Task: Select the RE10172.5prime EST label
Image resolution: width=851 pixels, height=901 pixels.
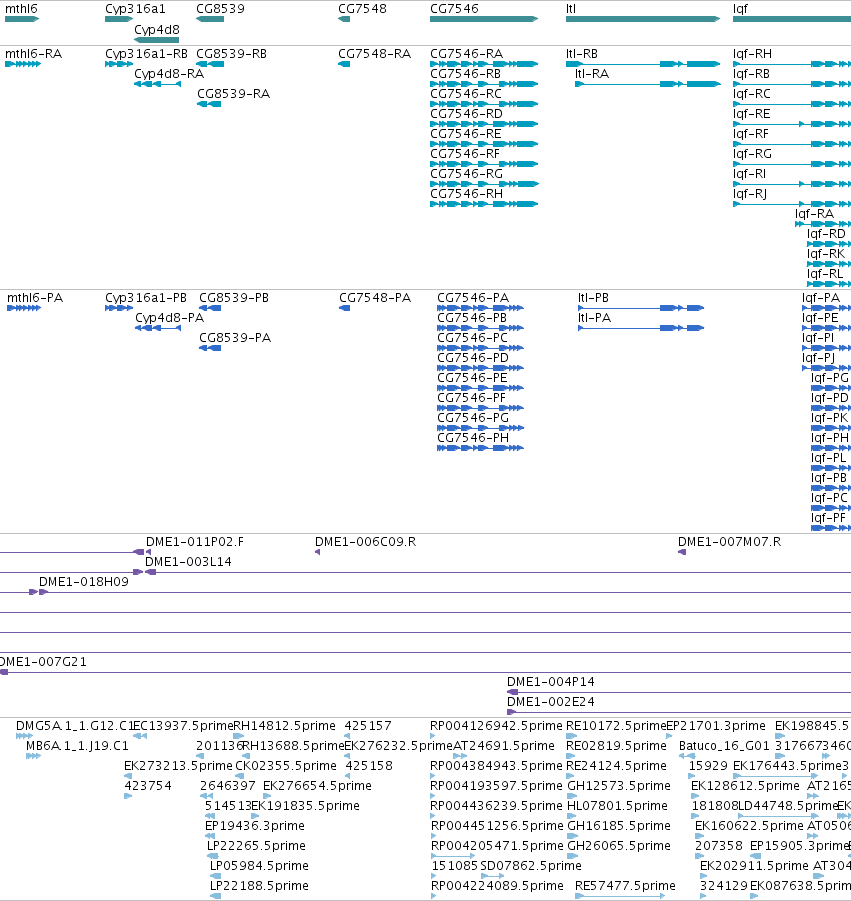Action: (616, 726)
